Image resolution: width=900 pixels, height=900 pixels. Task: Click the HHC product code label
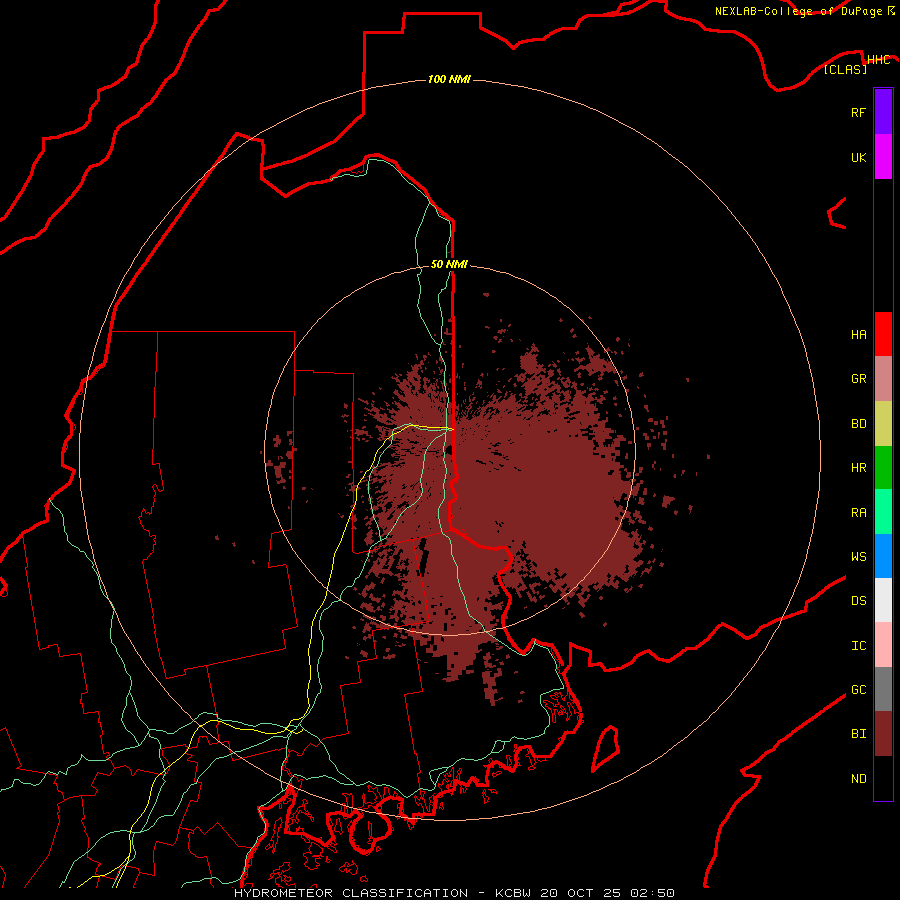878,60
